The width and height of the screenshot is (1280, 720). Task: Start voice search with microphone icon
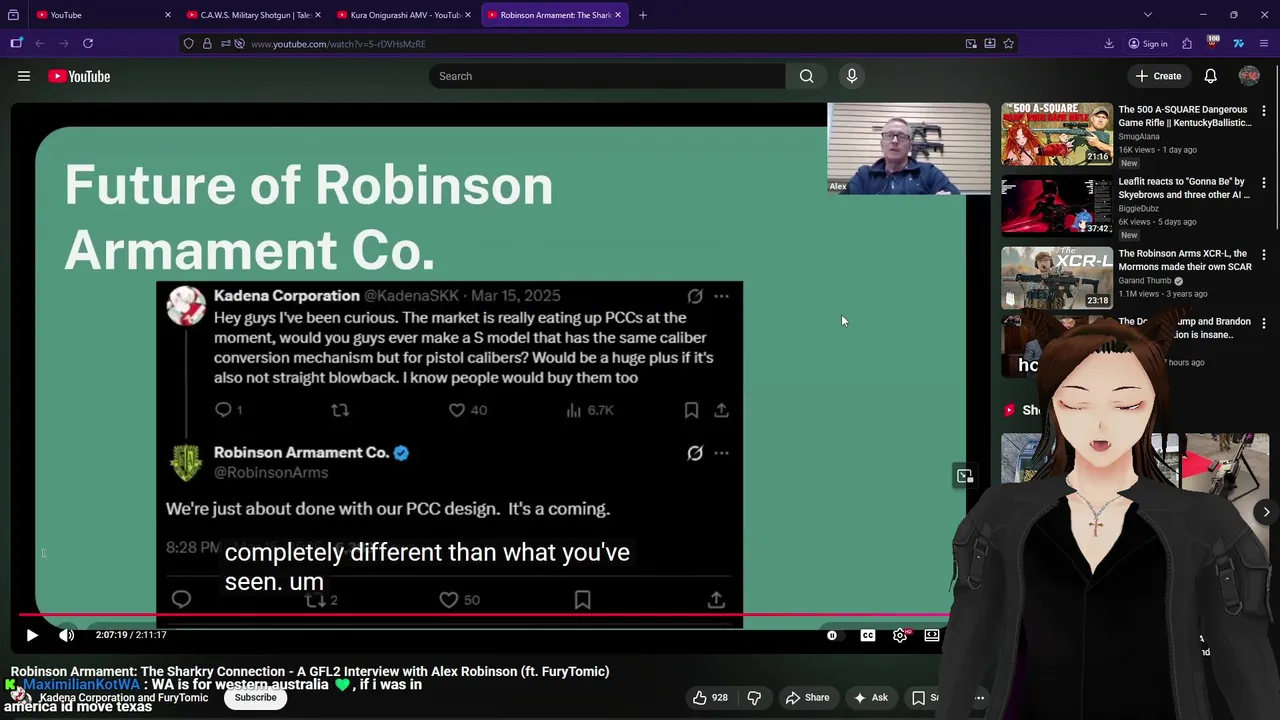[x=852, y=76]
